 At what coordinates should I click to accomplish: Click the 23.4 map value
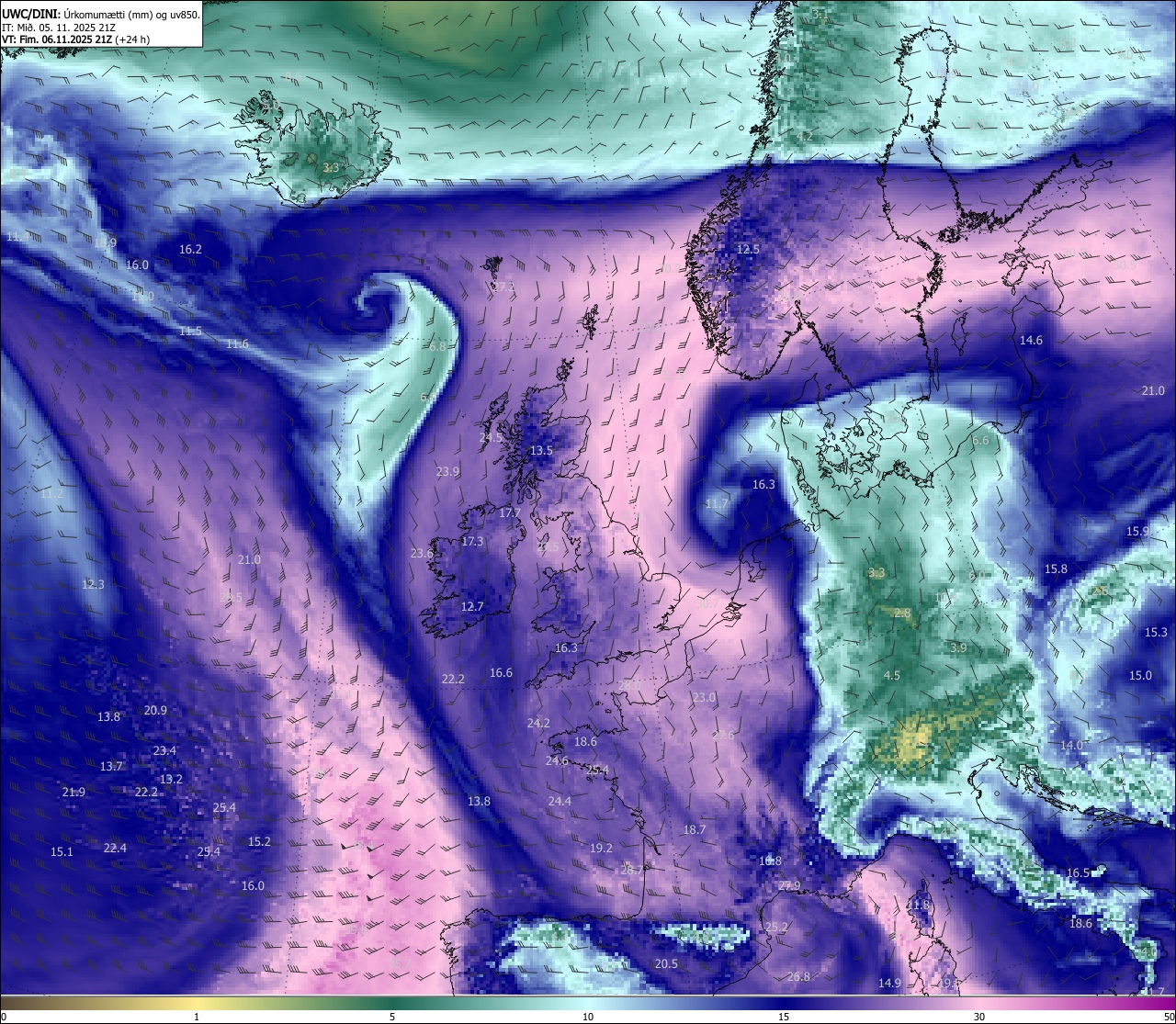(164, 751)
